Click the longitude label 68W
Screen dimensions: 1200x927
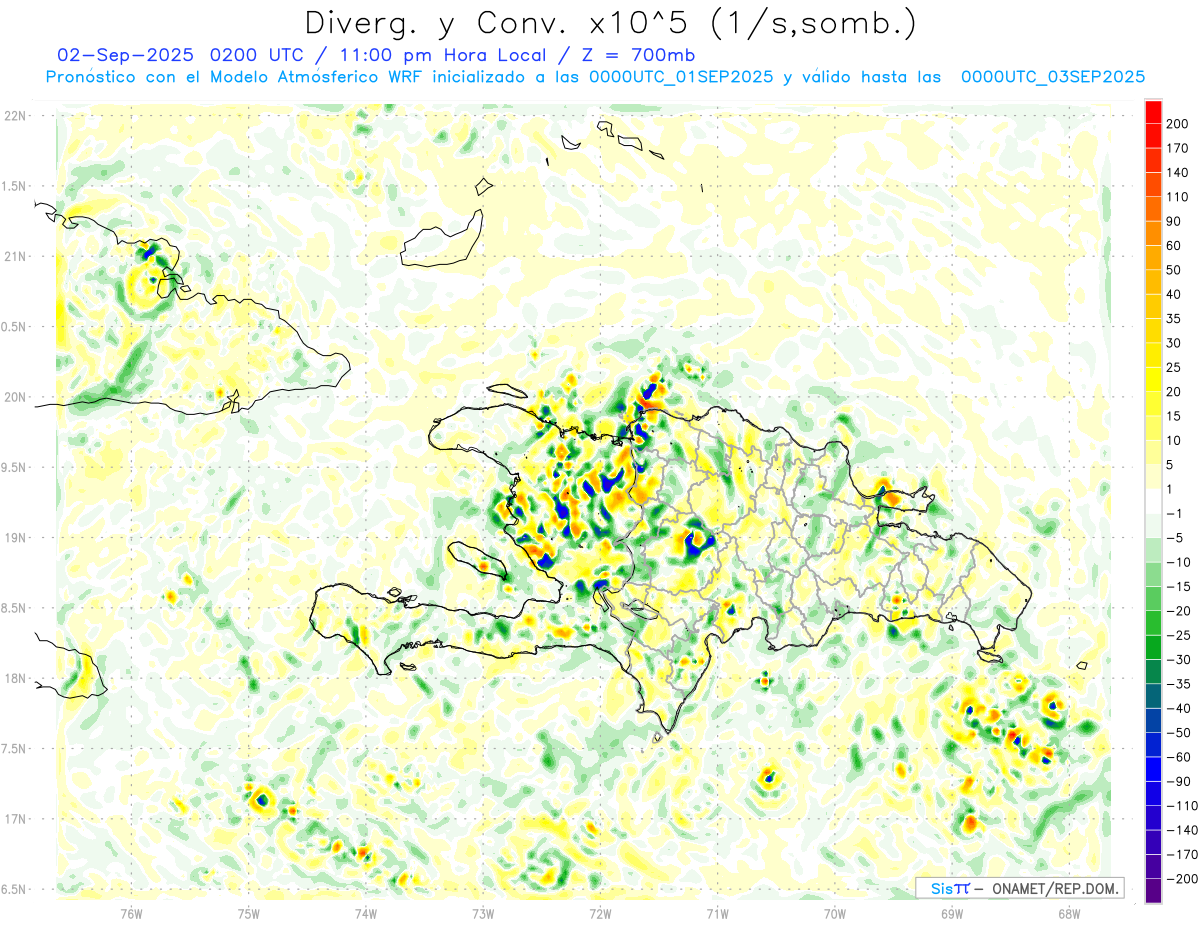[x=1069, y=913]
